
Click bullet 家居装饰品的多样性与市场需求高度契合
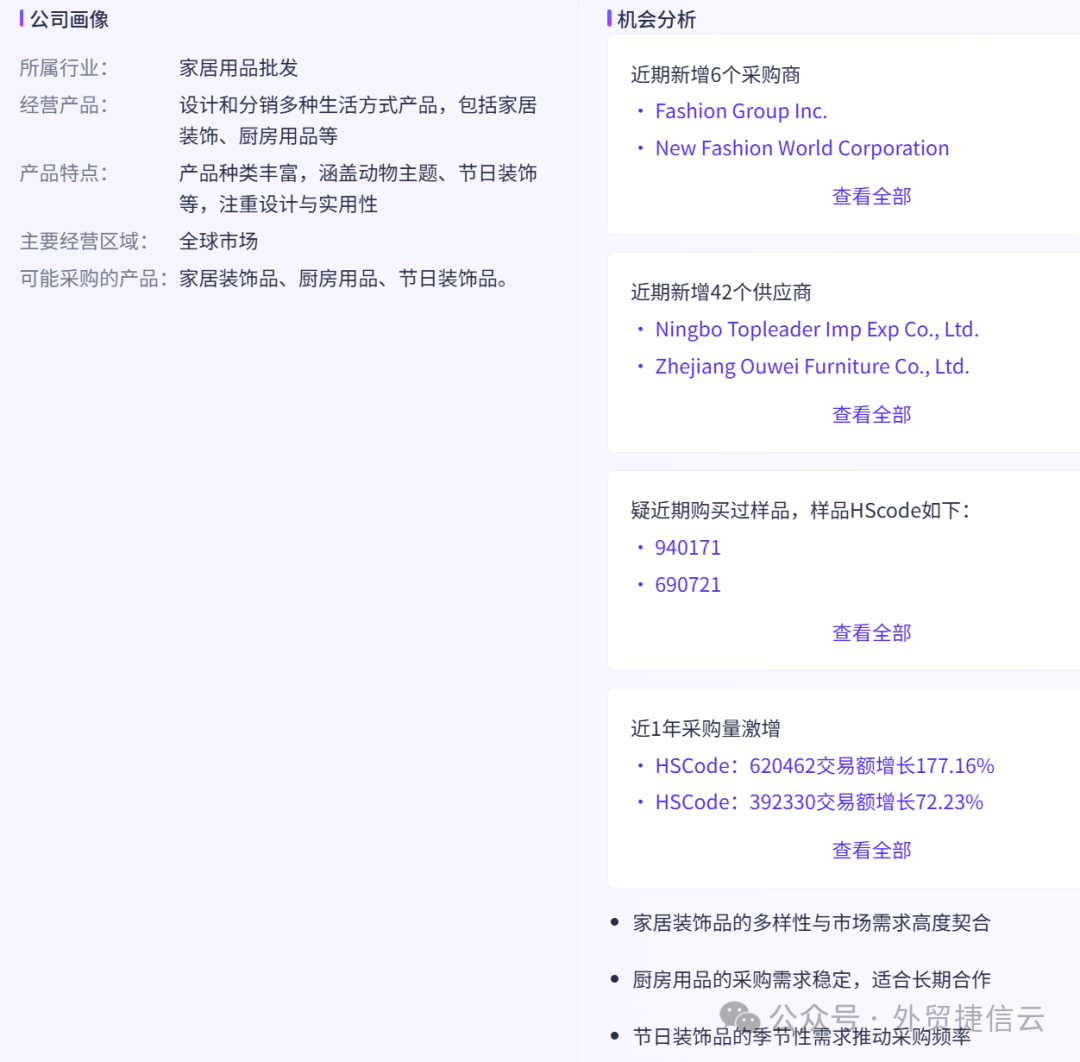(x=812, y=923)
